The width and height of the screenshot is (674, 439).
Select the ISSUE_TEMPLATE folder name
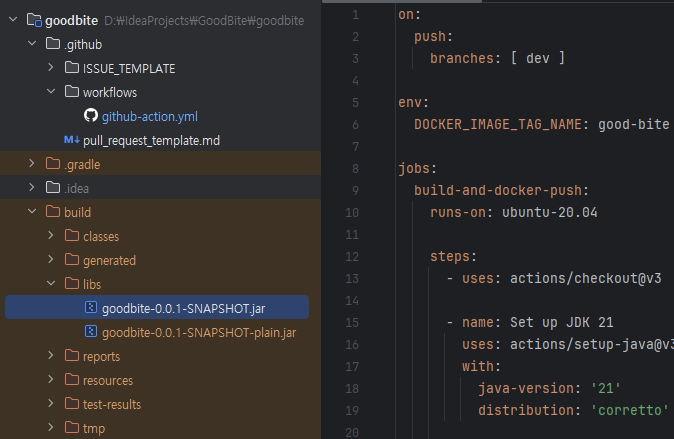coord(129,68)
